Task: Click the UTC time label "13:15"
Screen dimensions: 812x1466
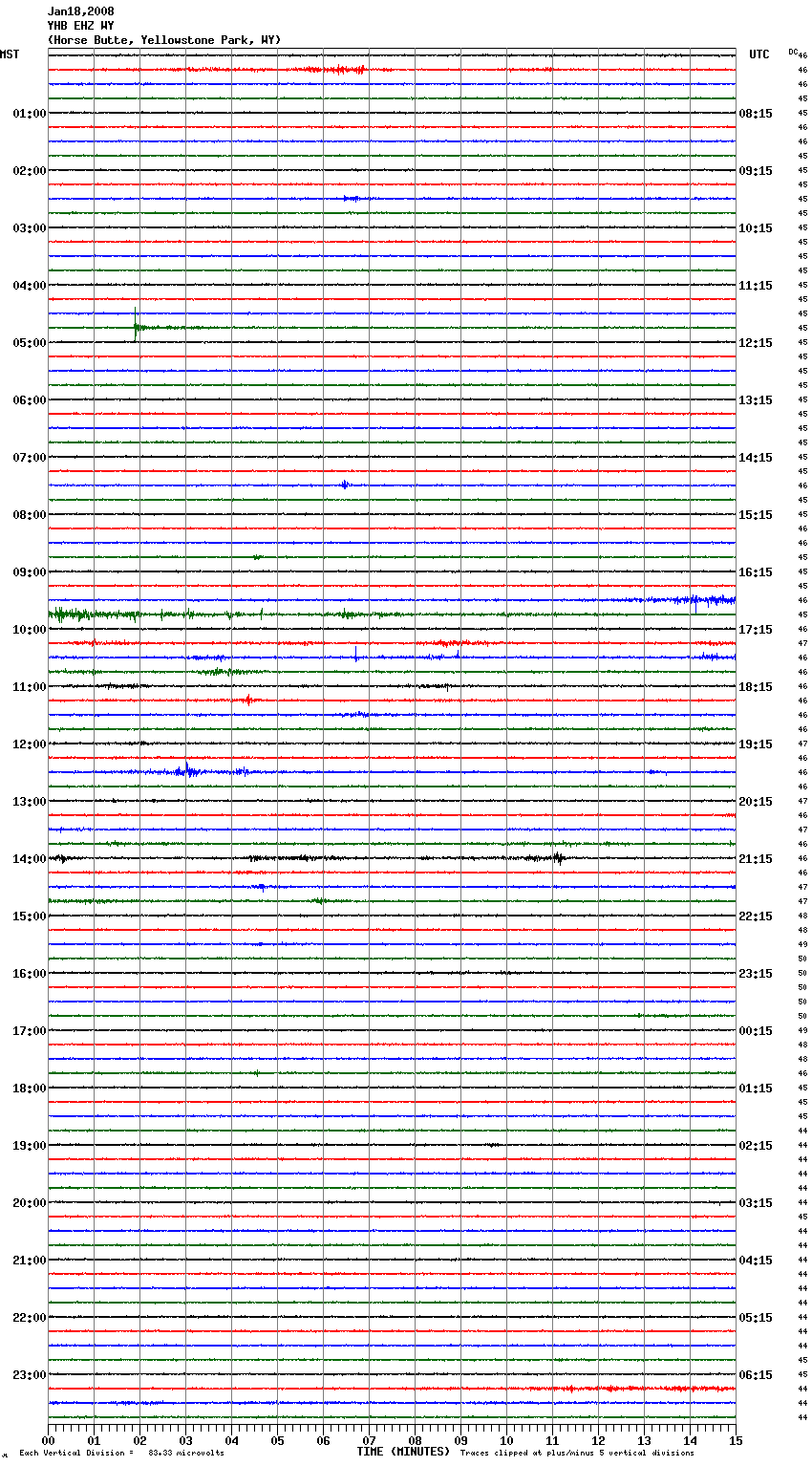Action: point(756,400)
